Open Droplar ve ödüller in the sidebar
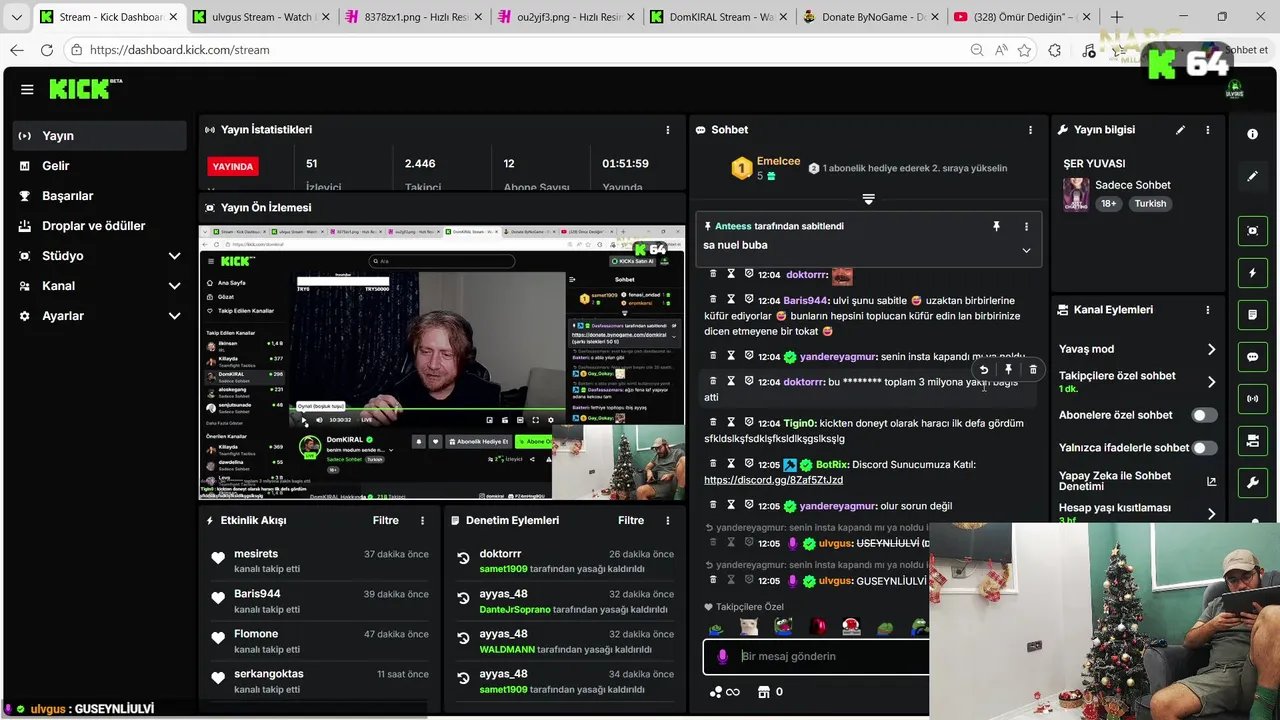The image size is (1280, 720). click(99, 226)
